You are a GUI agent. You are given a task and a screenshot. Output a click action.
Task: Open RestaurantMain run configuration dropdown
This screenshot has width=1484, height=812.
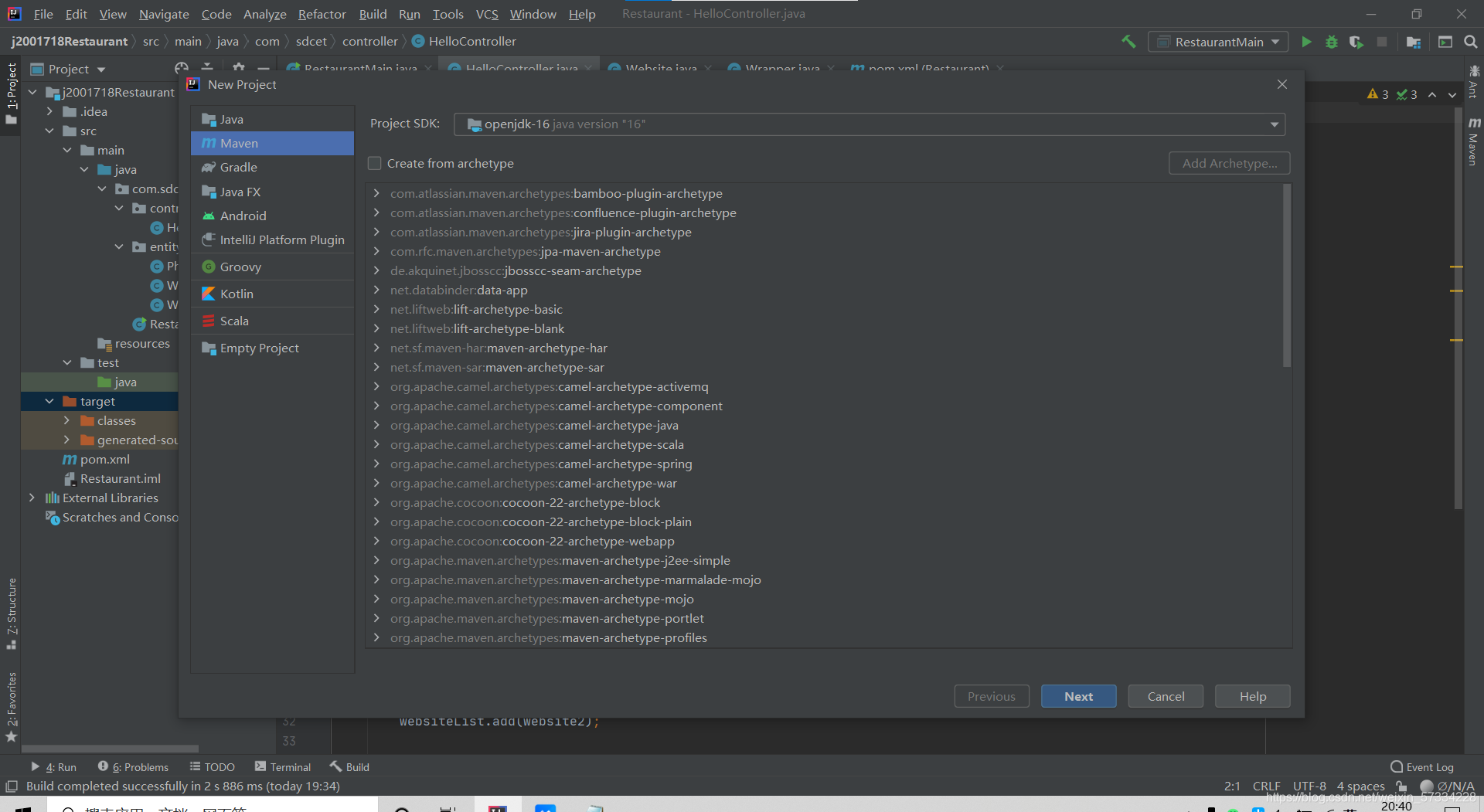point(1218,42)
